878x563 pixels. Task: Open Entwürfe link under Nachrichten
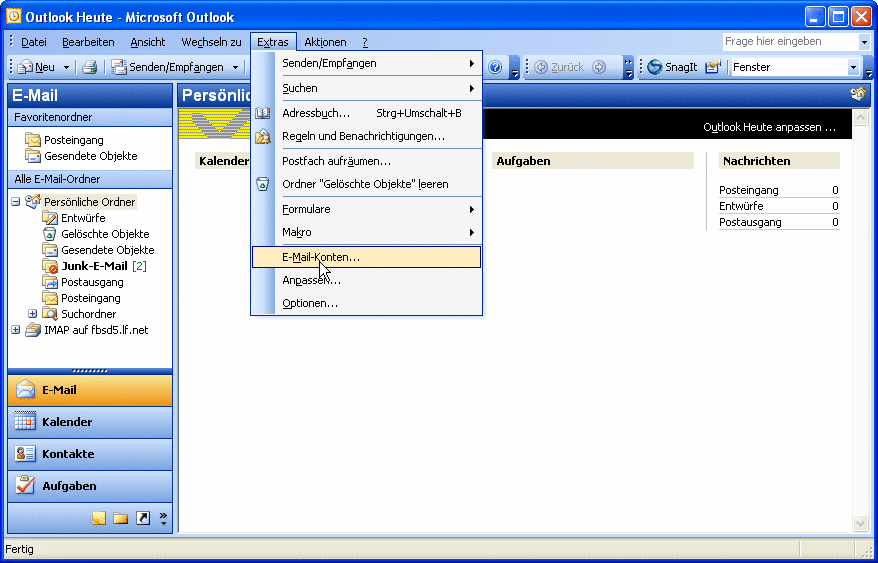point(741,206)
